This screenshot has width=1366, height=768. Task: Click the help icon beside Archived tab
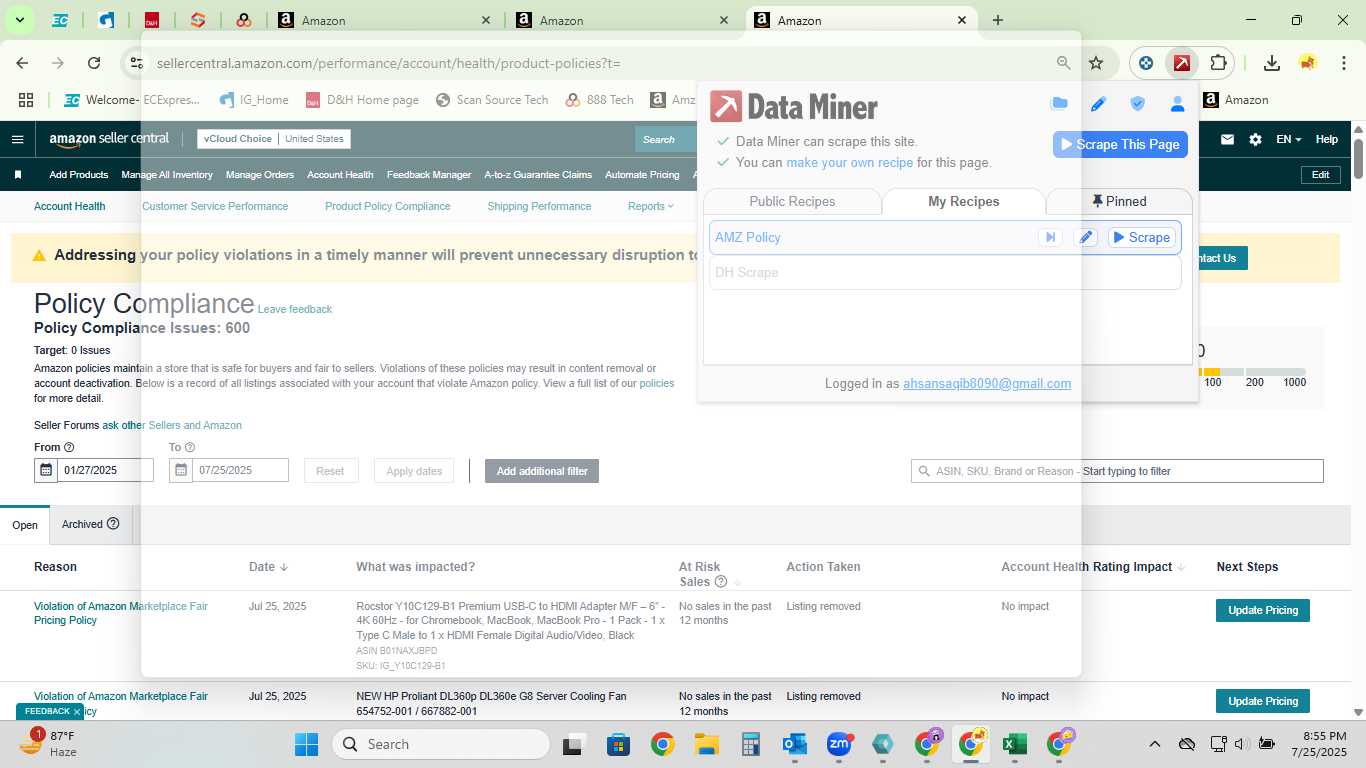[x=113, y=523]
